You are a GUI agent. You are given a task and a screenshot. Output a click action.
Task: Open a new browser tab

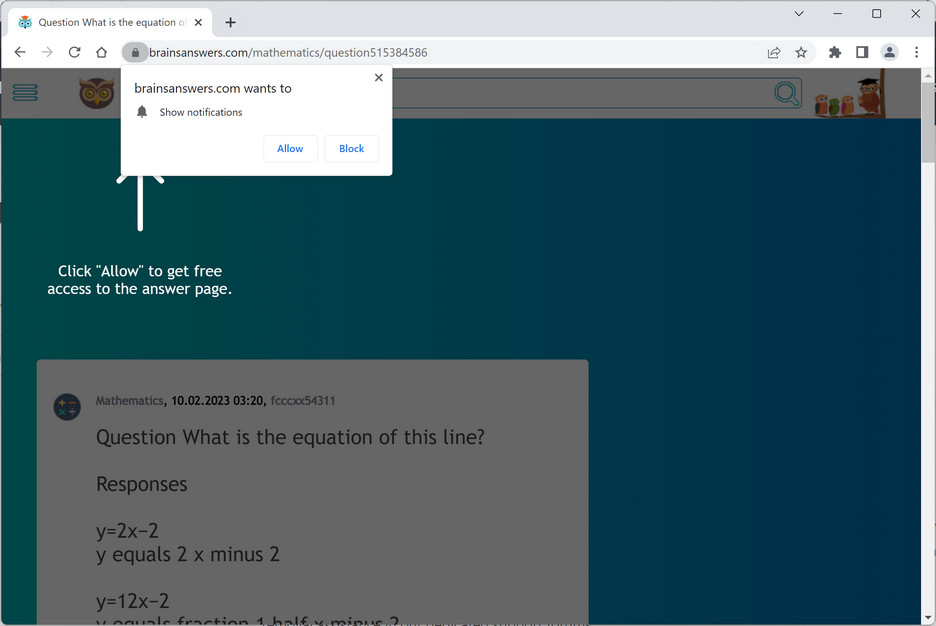click(230, 23)
